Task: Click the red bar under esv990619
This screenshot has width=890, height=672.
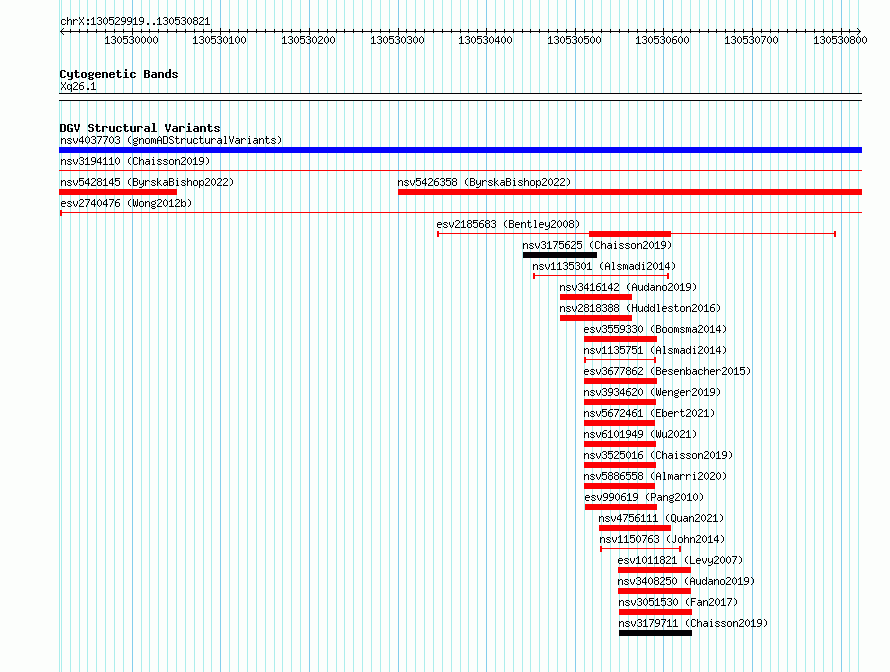Action: [x=621, y=507]
